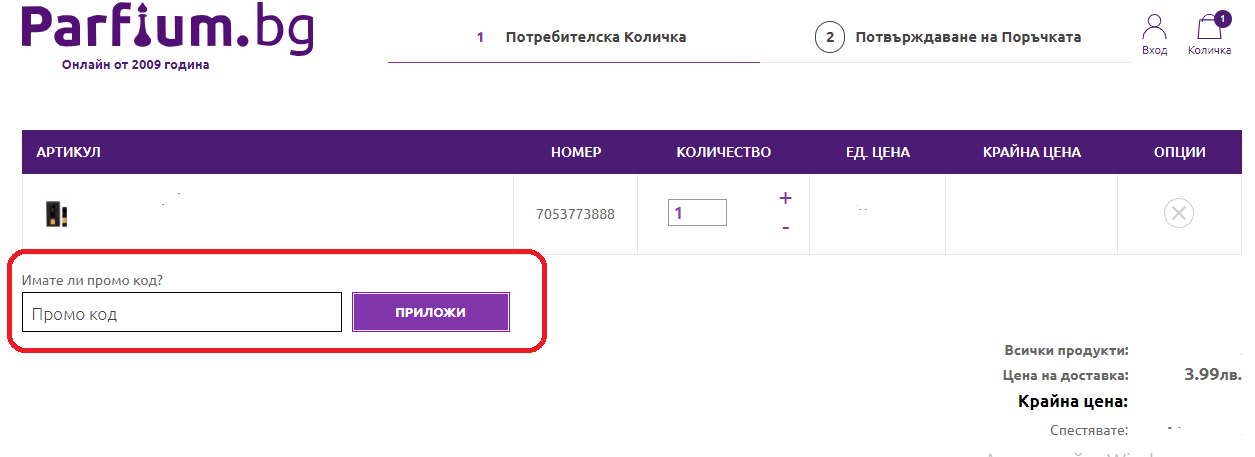The image size is (1255, 457).
Task: Click the quantity number field
Action: click(697, 213)
